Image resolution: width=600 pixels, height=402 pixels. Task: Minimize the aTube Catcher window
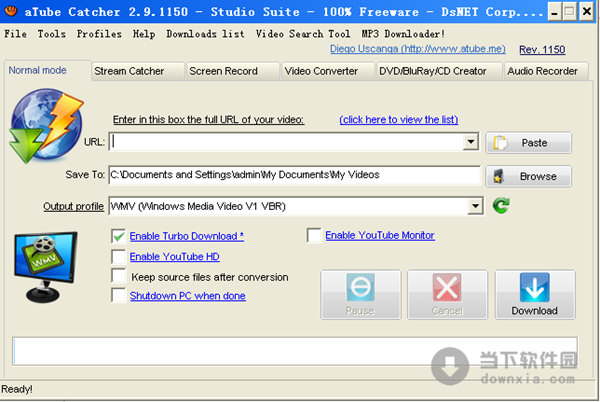coord(554,12)
